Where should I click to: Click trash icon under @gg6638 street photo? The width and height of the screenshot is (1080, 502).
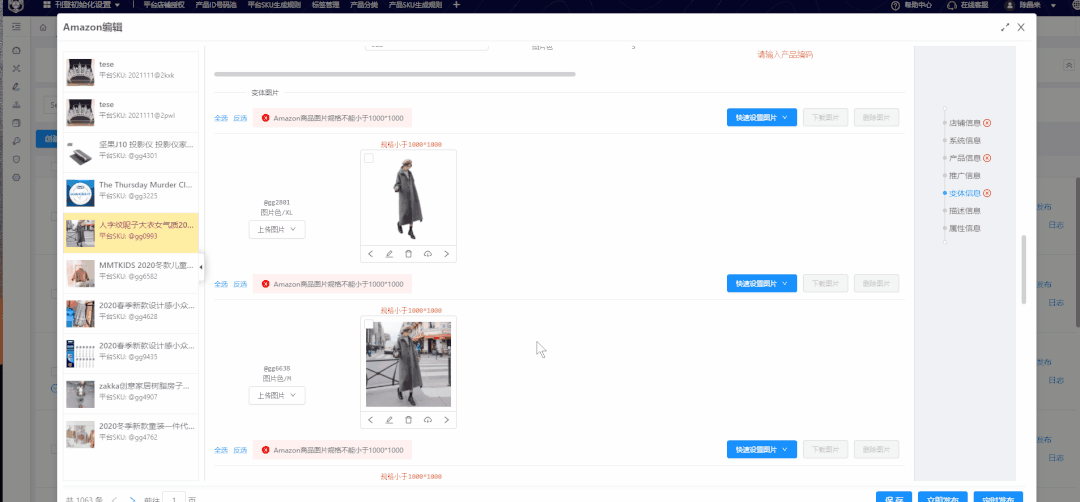408,420
